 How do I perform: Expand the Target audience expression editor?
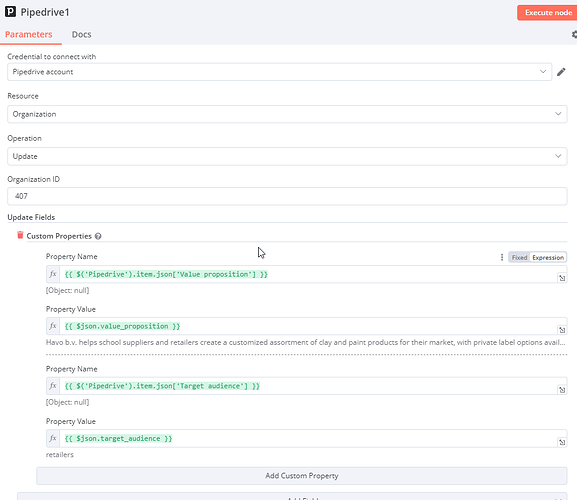click(562, 390)
